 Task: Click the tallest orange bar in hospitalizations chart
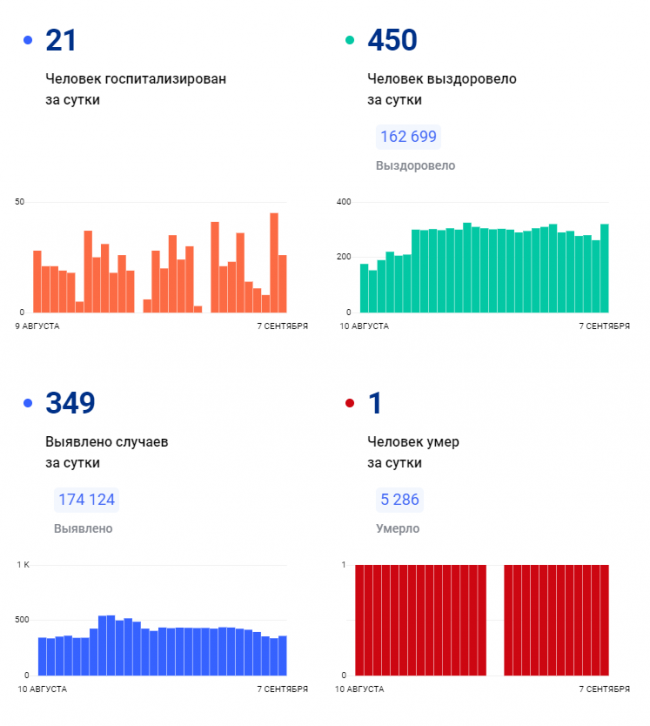[x=274, y=262]
